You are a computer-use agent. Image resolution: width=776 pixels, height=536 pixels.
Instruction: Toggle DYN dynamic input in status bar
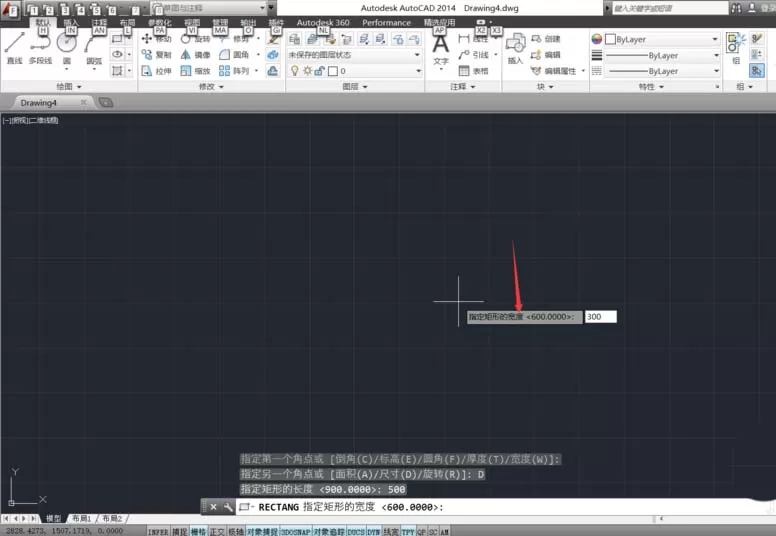coord(374,532)
